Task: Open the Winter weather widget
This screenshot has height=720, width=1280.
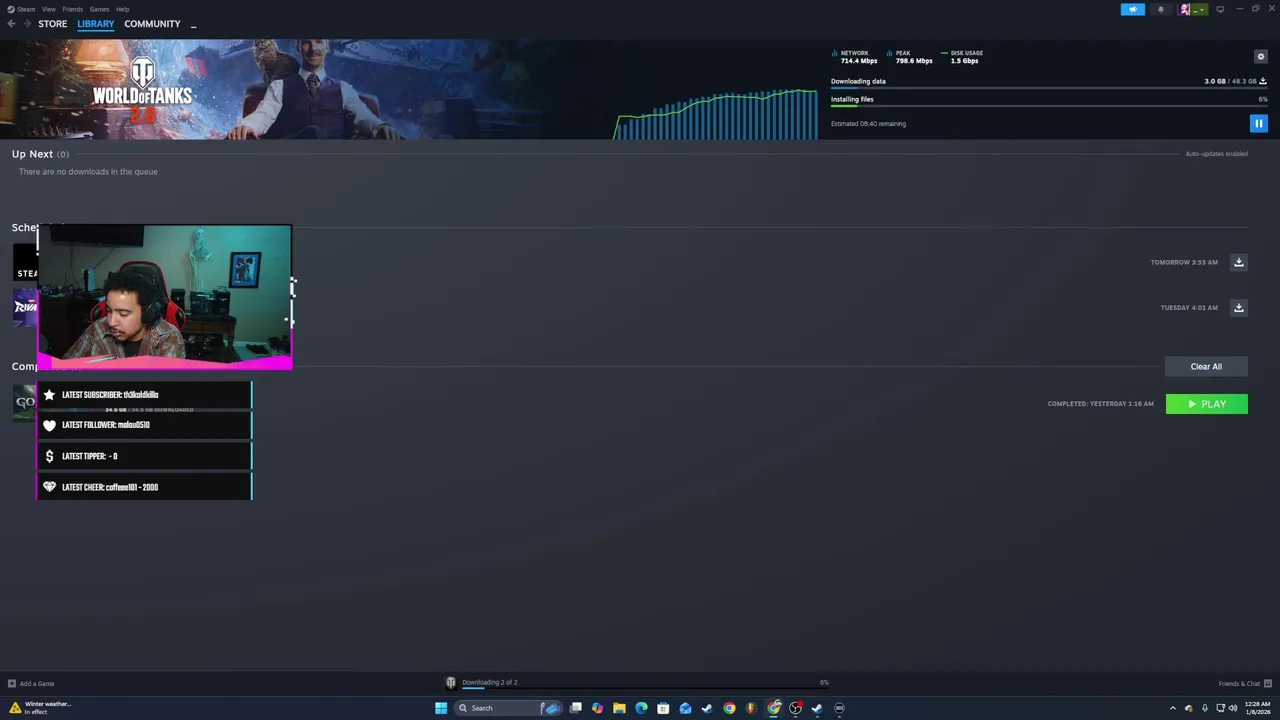Action: click(40, 708)
